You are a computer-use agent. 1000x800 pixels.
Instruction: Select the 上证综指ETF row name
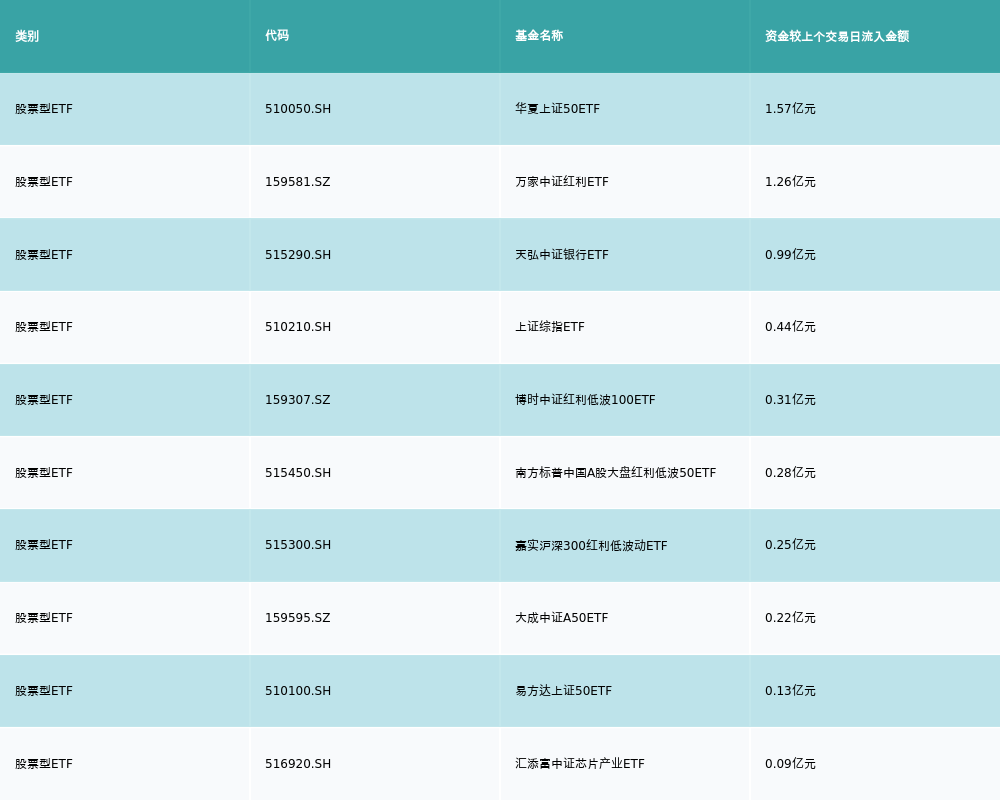coord(549,327)
